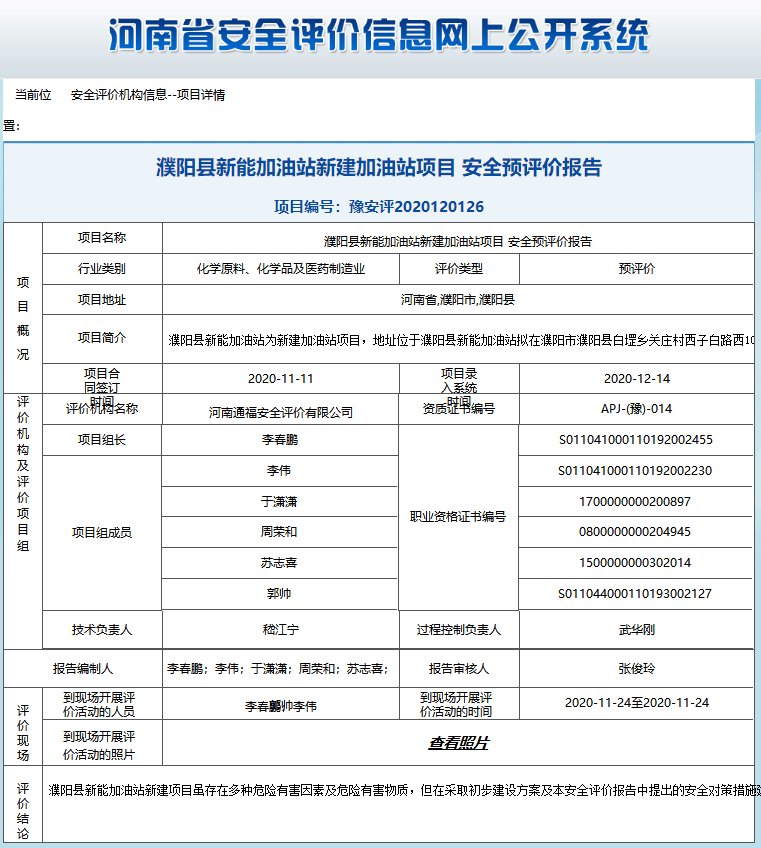Click team member 郭帅
Viewport: 761px width, 848px height.
click(x=279, y=594)
